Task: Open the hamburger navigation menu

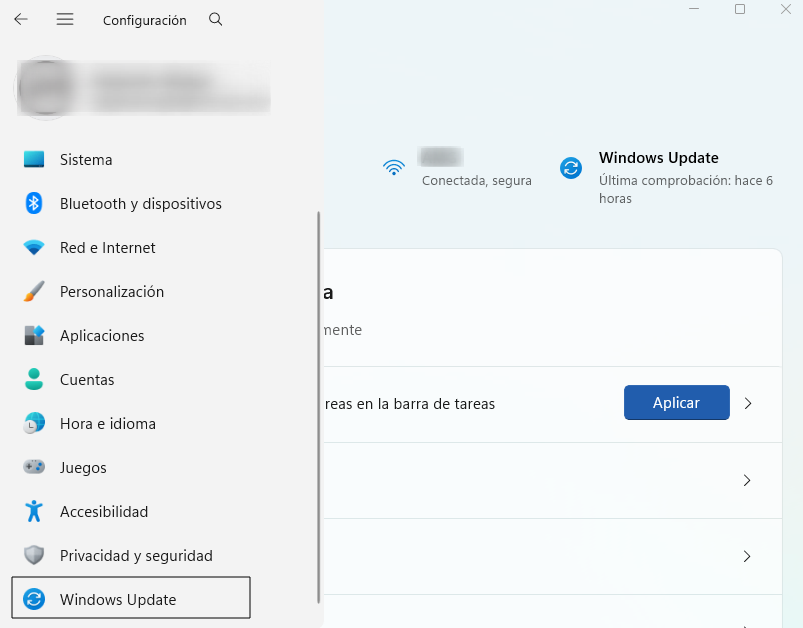Action: pos(64,19)
